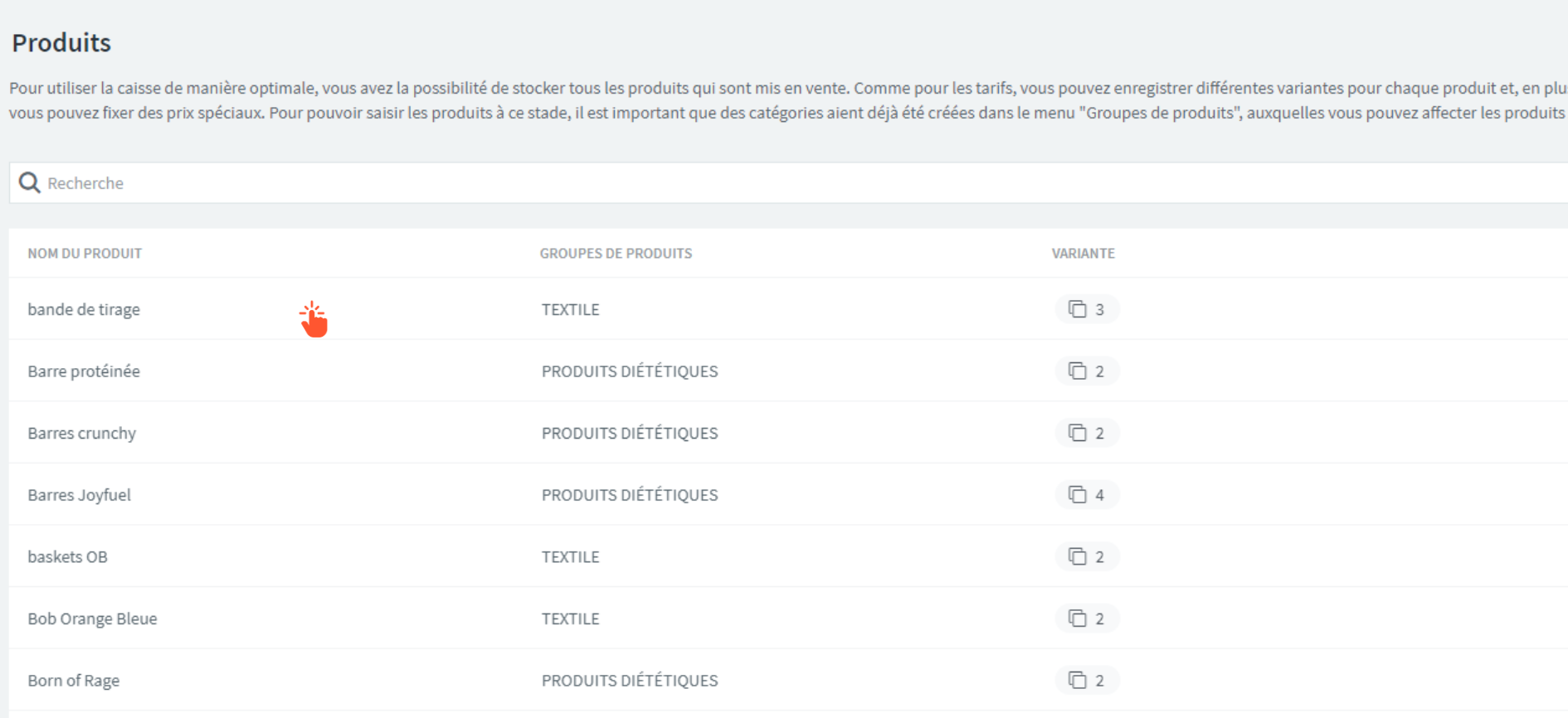Open product baskets OB
Viewport: 1568px width, 718px height.
click(x=67, y=556)
